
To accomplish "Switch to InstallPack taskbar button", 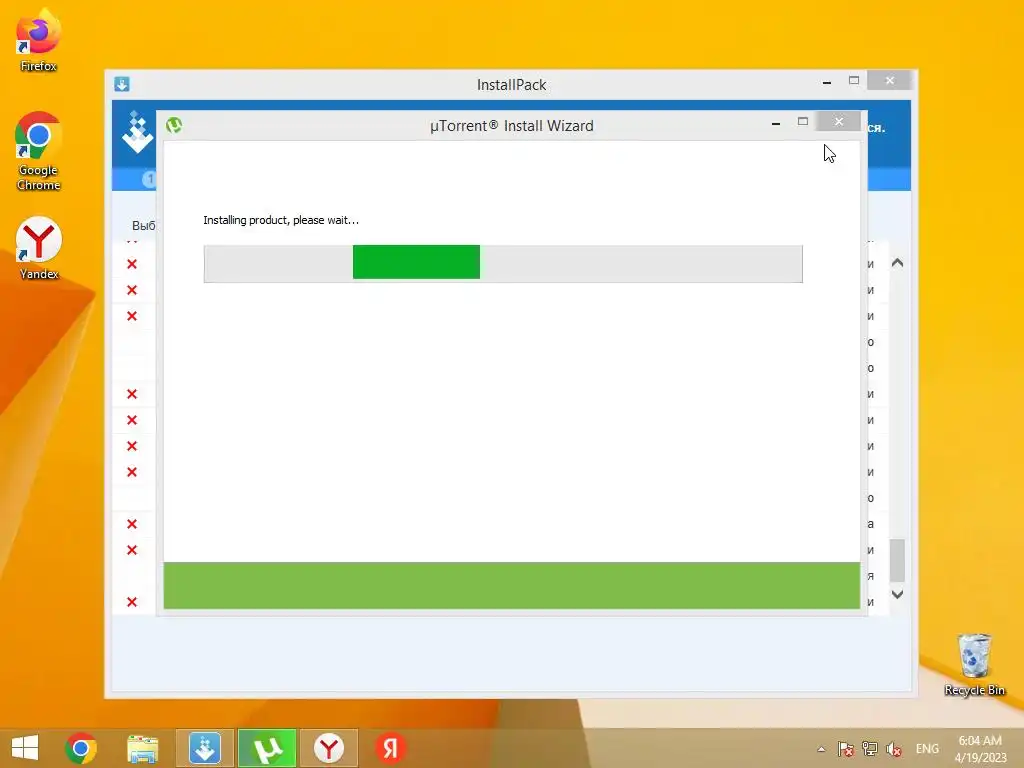I will pos(204,748).
